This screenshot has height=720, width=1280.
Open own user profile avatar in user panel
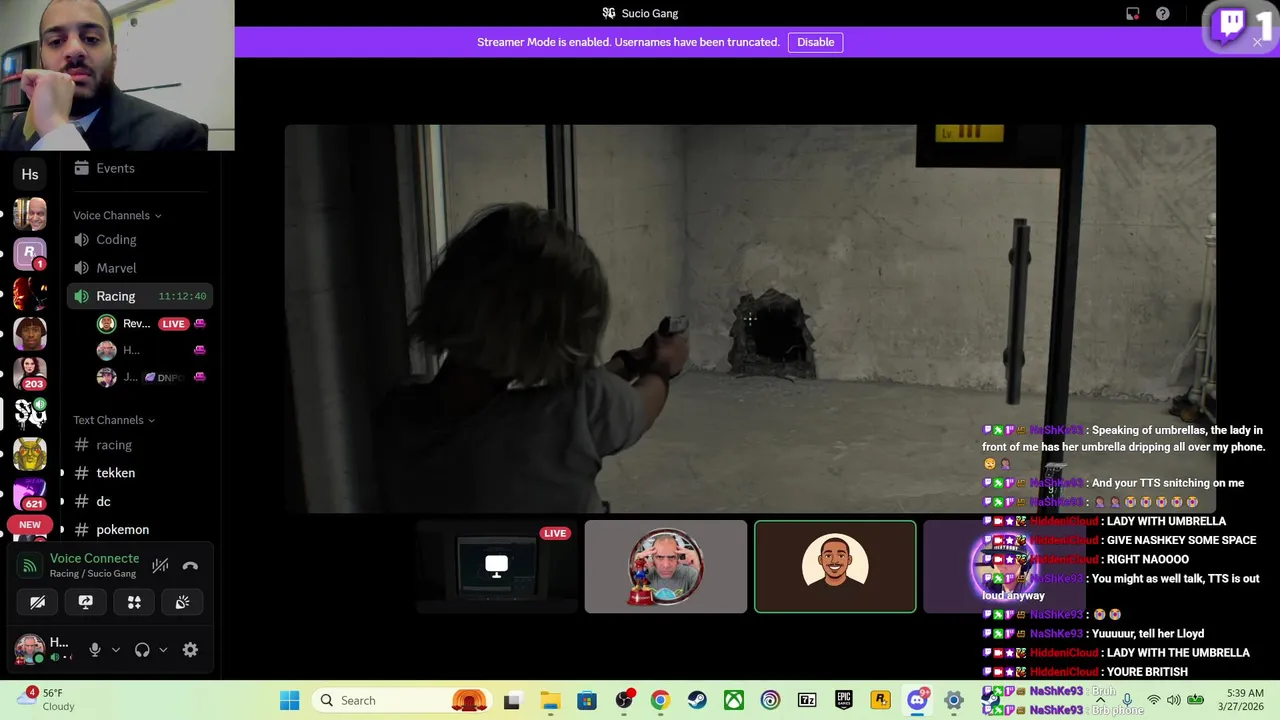[x=29, y=650]
